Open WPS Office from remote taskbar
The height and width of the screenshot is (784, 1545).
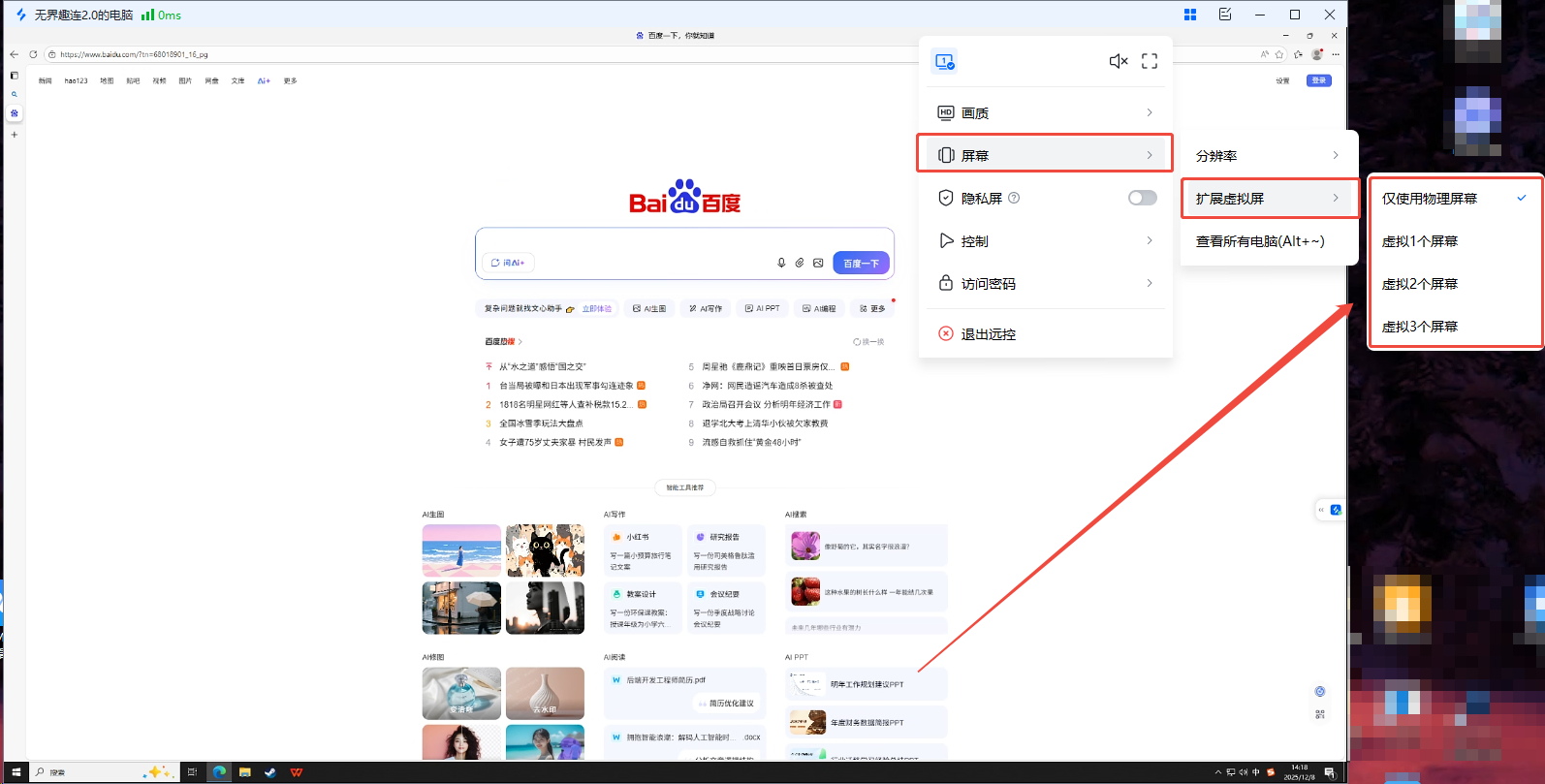click(x=297, y=772)
